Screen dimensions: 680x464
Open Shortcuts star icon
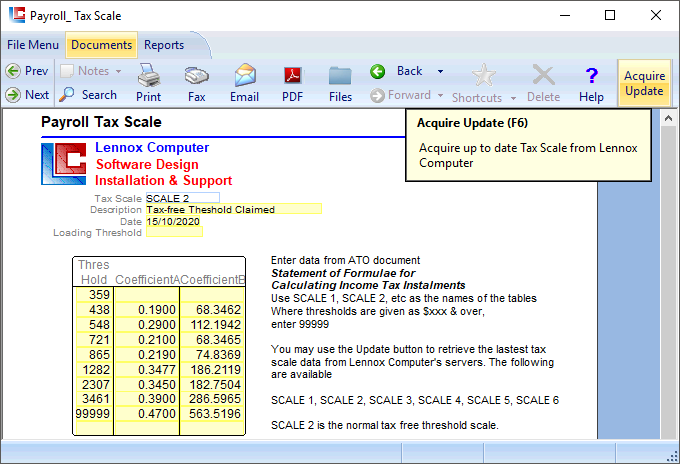(477, 83)
